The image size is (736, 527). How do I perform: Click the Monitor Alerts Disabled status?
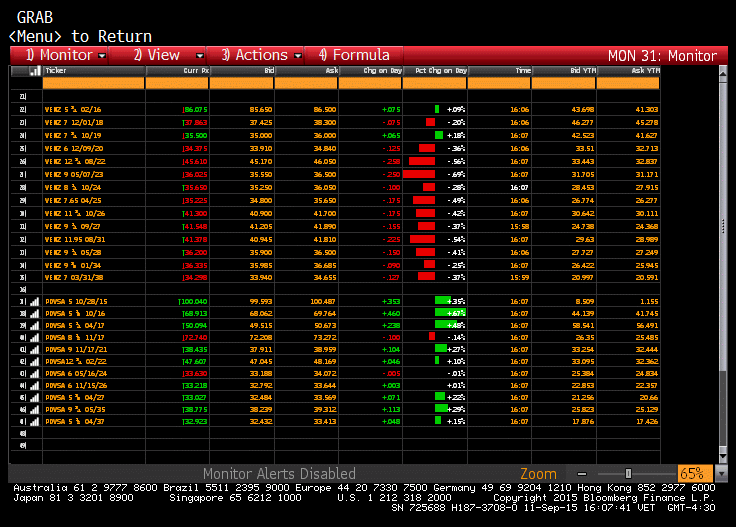(x=279, y=474)
